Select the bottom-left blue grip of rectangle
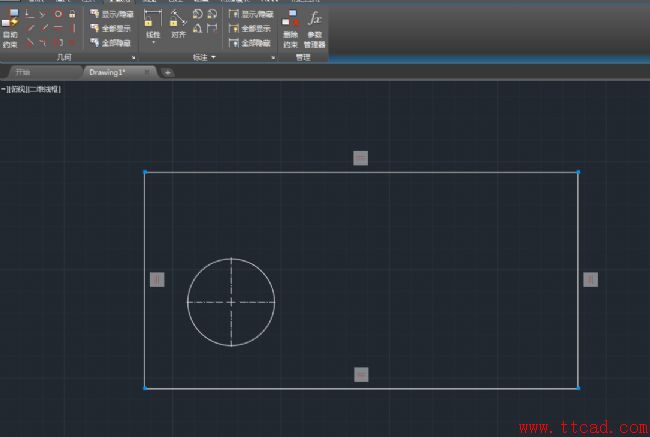This screenshot has width=650, height=437. point(145,388)
